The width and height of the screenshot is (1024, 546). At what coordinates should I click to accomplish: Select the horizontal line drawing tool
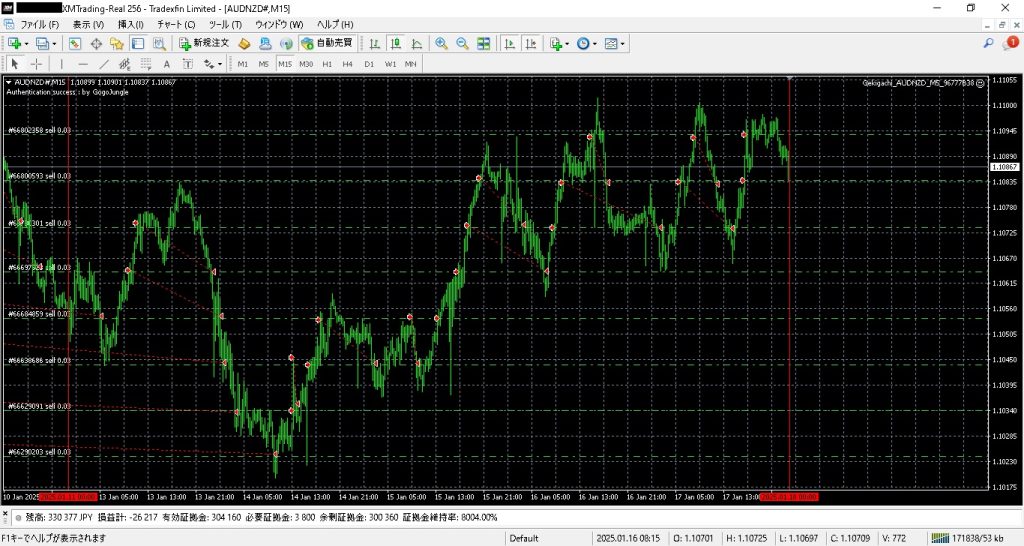(x=83, y=64)
